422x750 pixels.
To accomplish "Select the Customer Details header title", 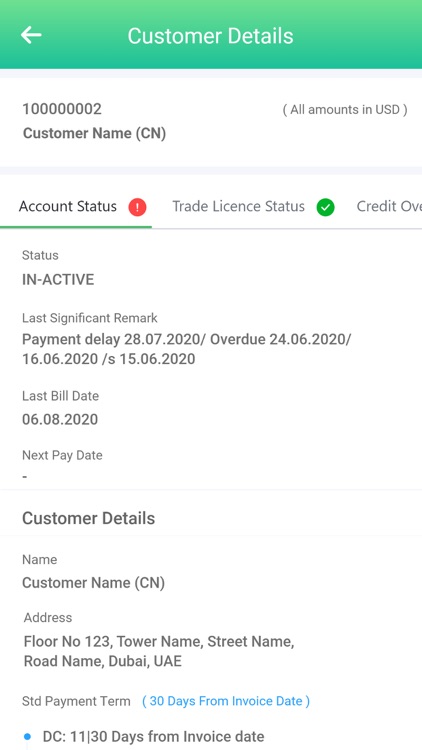I will (x=211, y=36).
